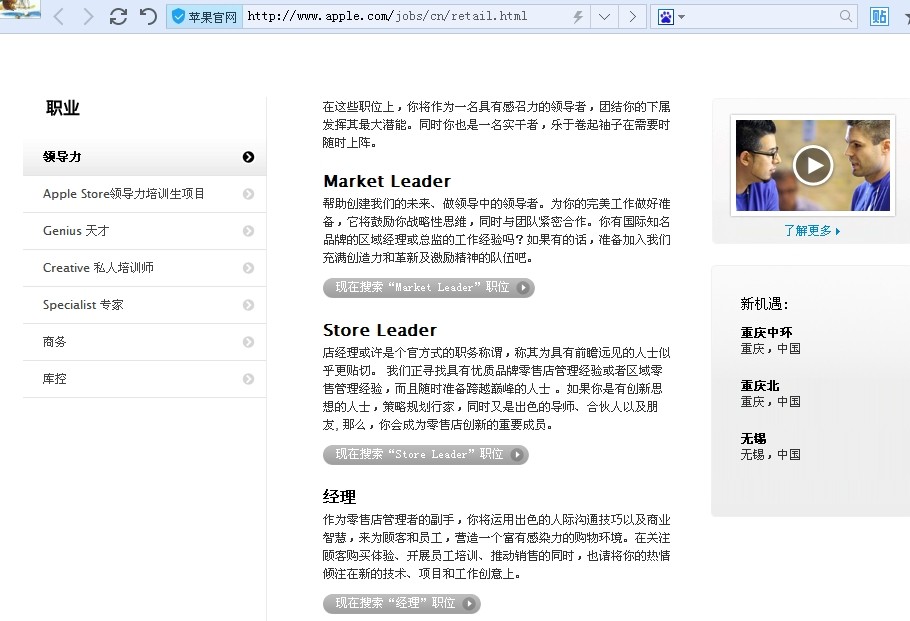Click the 经理 section heading
The width and height of the screenshot is (910, 621).
click(x=340, y=497)
